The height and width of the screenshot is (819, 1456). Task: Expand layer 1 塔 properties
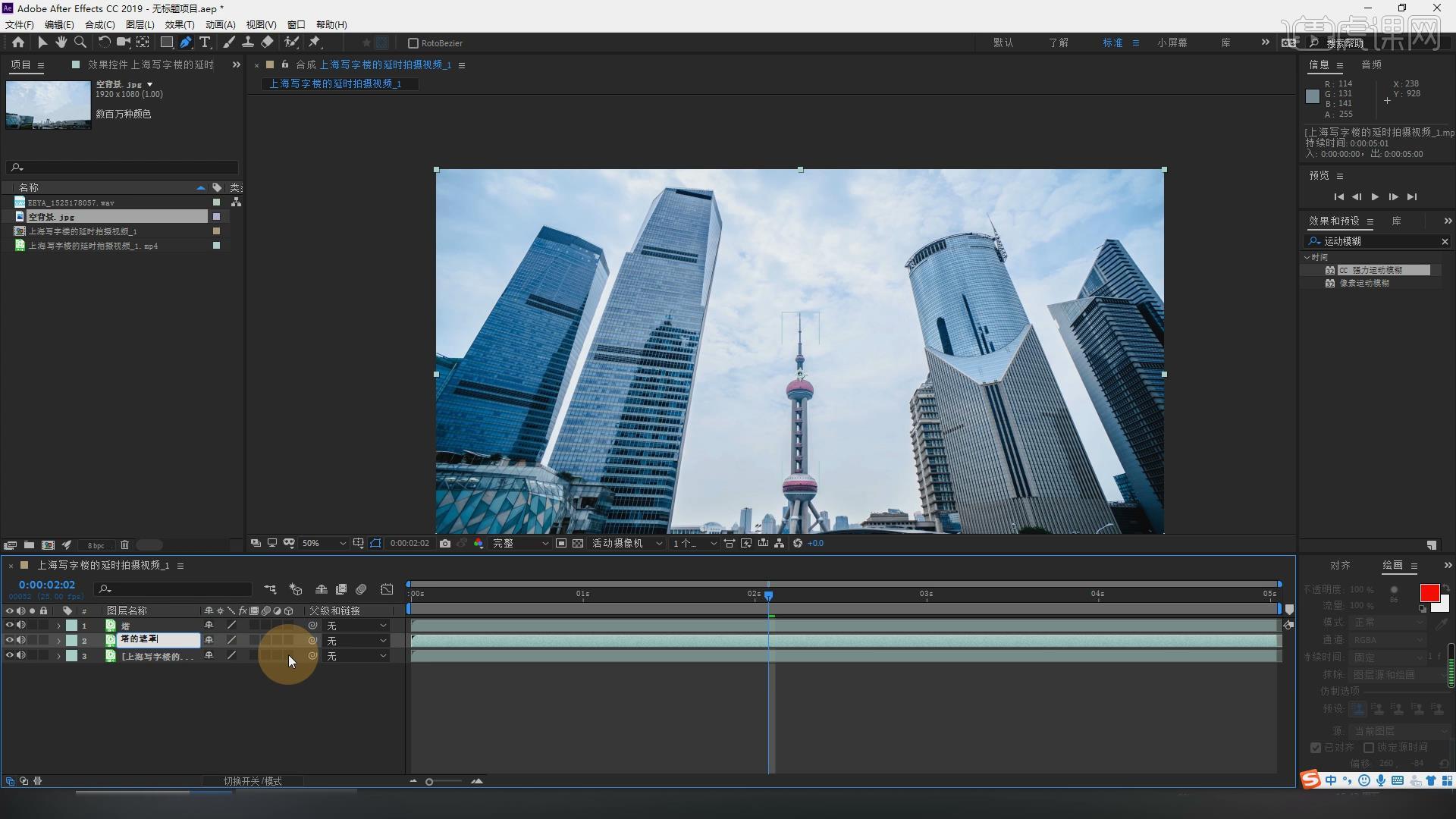pos(58,626)
